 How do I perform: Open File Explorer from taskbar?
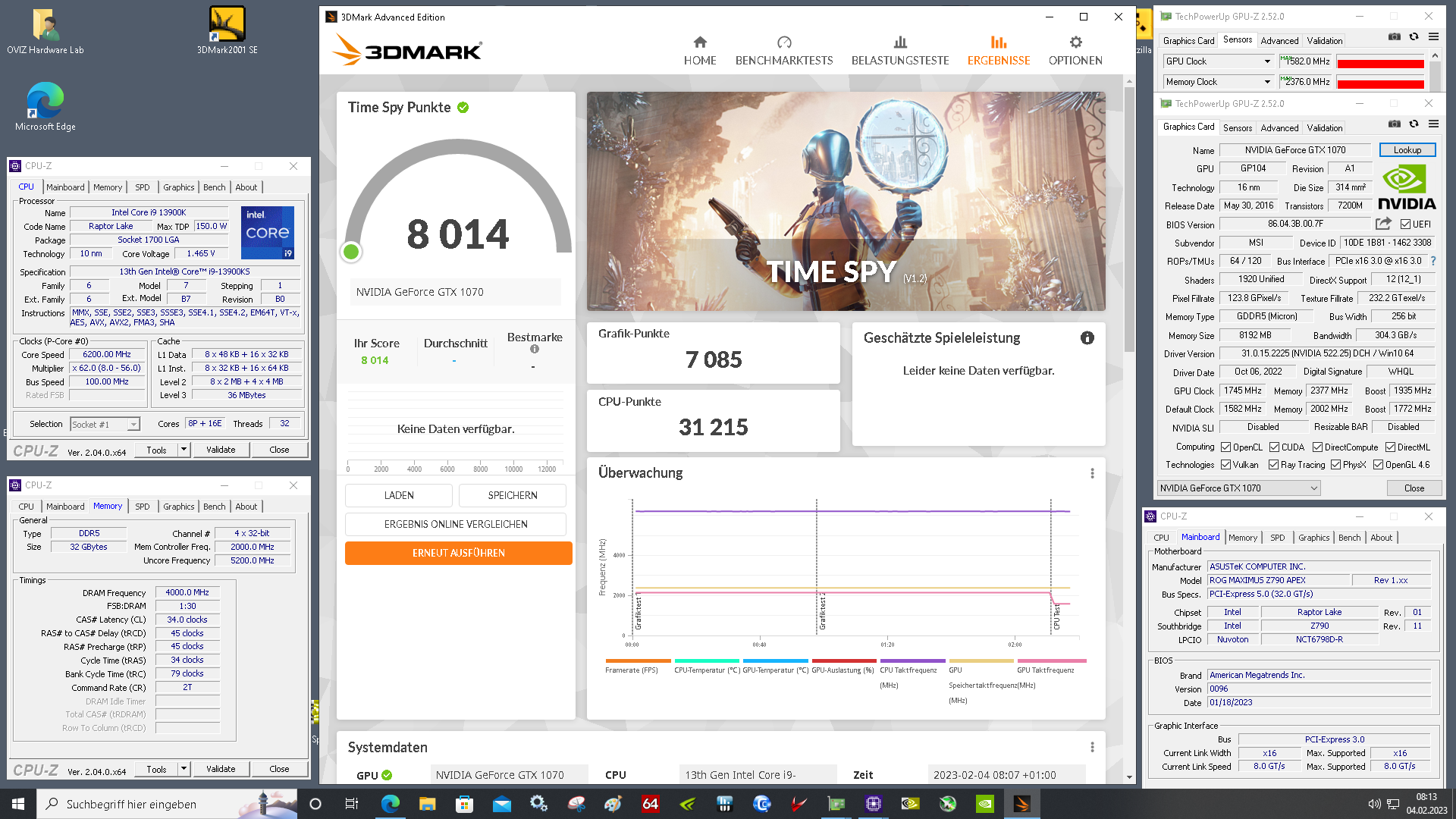(427, 804)
